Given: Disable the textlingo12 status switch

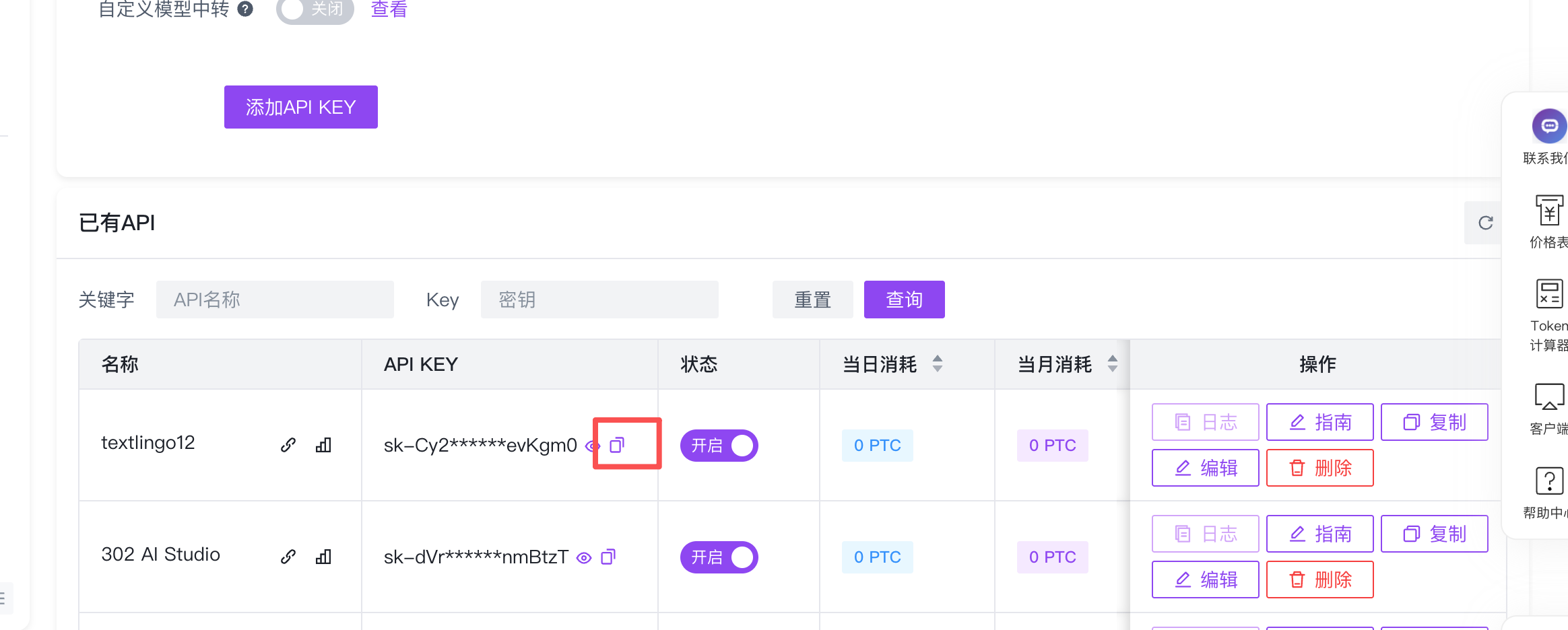Looking at the screenshot, I should pos(719,446).
